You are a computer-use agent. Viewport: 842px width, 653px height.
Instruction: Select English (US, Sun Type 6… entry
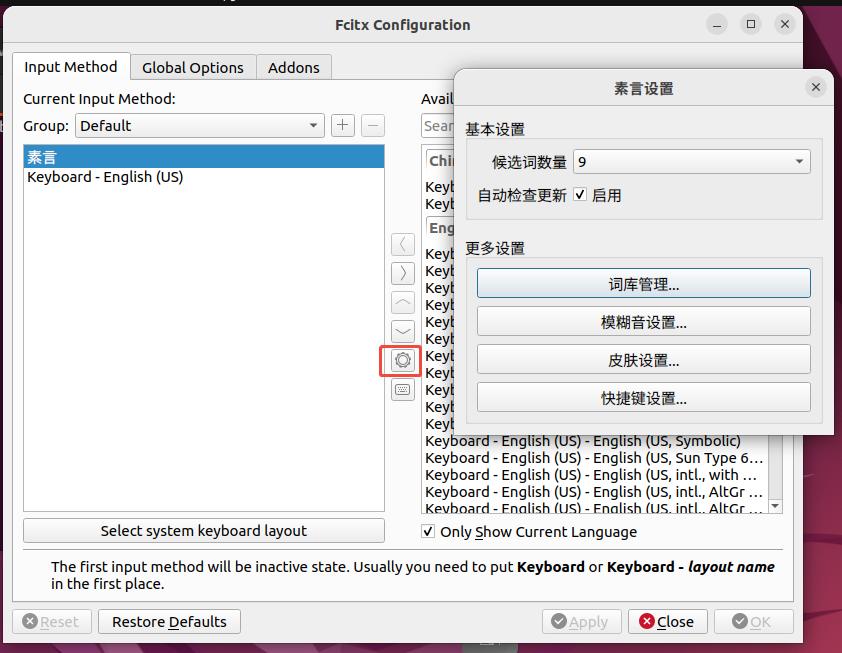click(596, 458)
